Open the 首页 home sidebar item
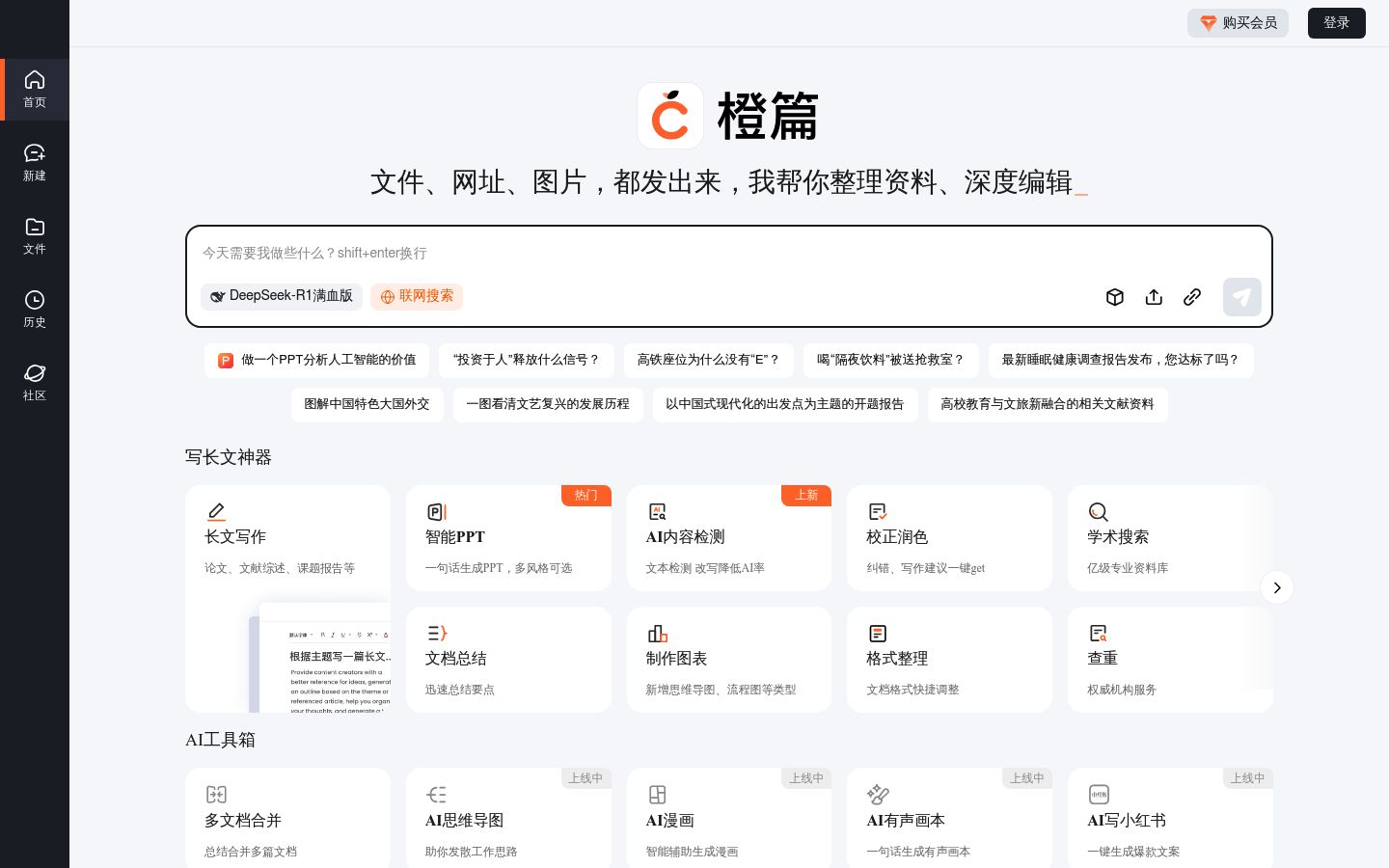 click(35, 90)
